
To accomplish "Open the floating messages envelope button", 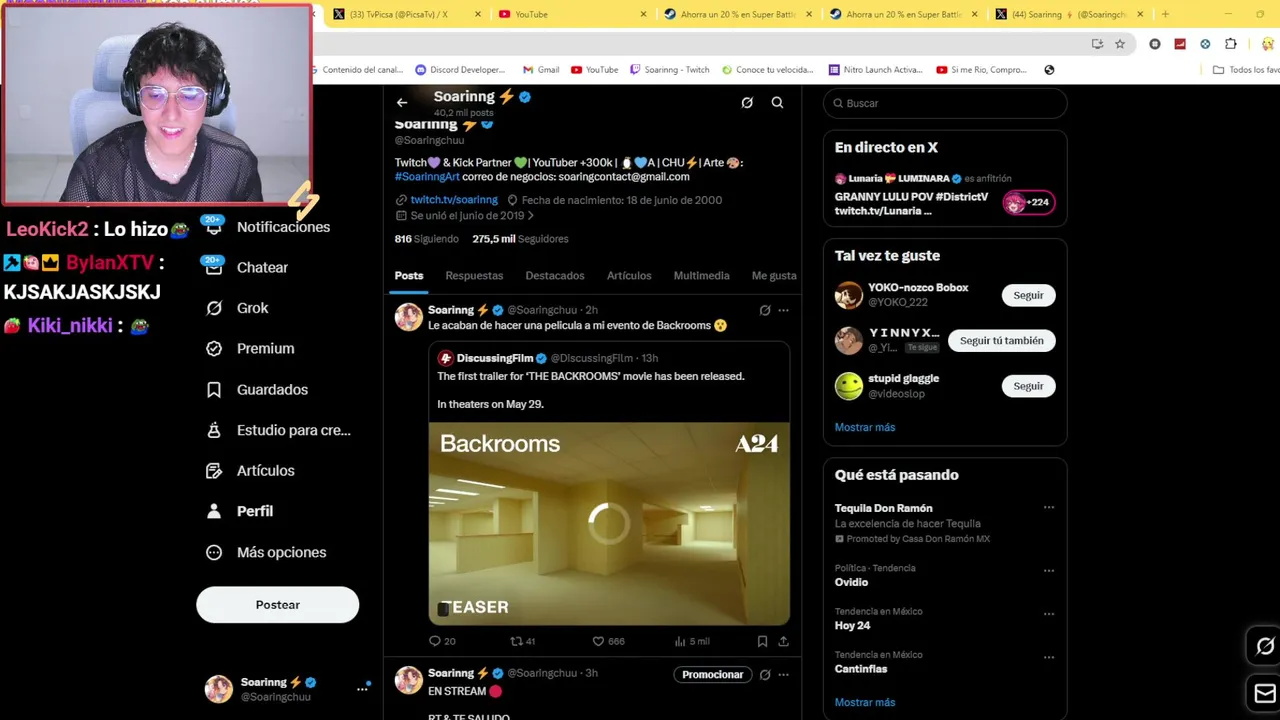I will click(1264, 693).
